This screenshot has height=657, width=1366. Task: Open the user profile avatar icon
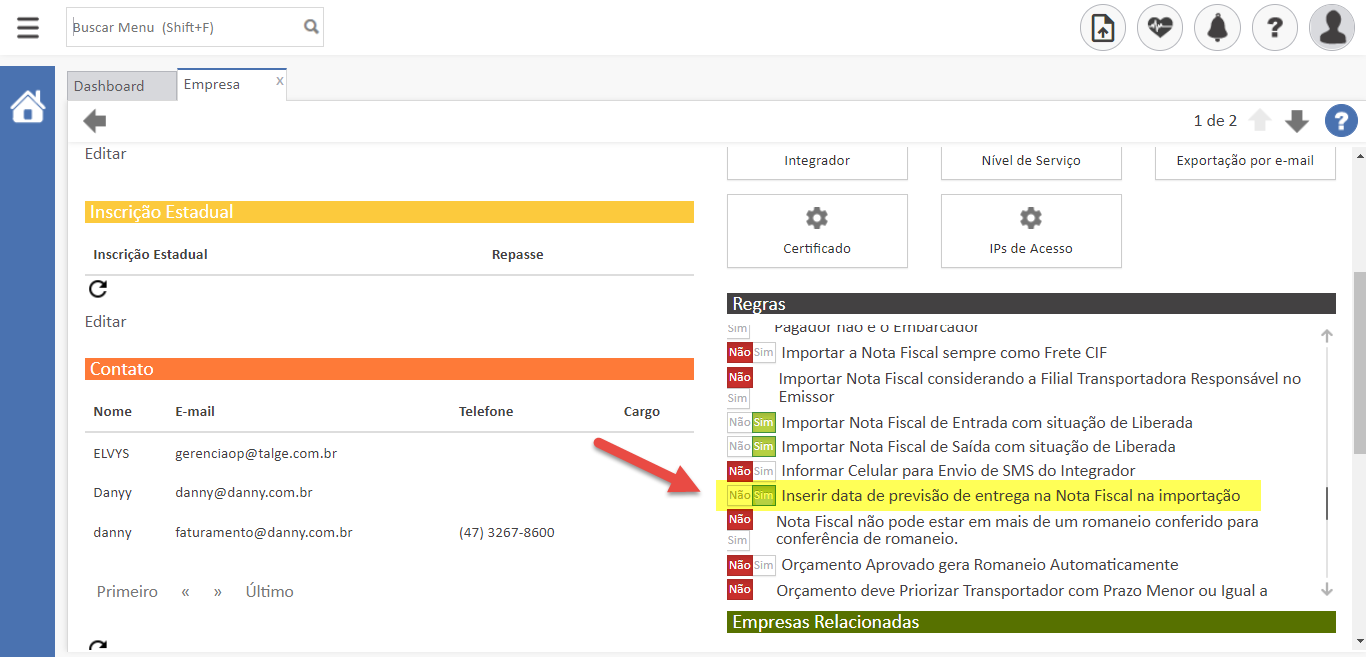click(x=1332, y=27)
